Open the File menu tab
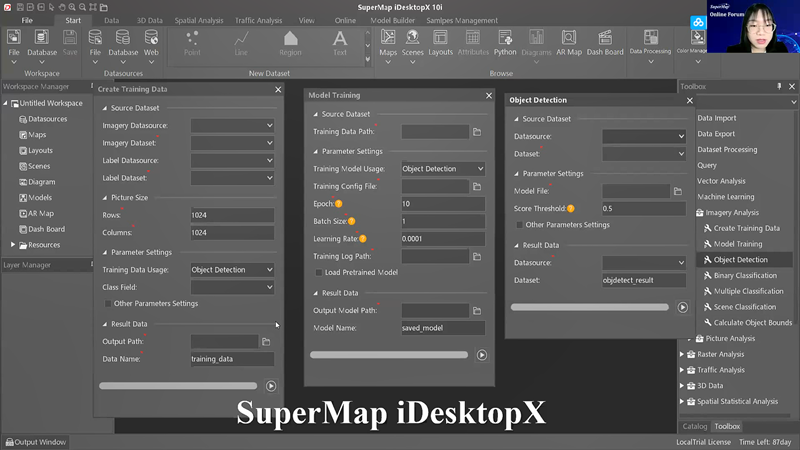This screenshot has height=450, width=800. [27, 20]
